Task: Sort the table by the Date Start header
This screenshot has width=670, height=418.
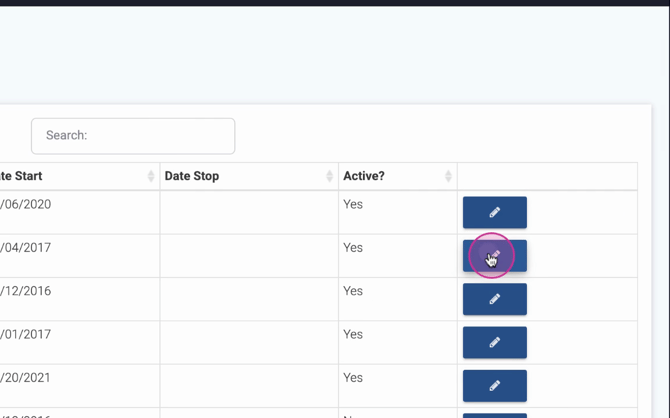Action: 20,176
